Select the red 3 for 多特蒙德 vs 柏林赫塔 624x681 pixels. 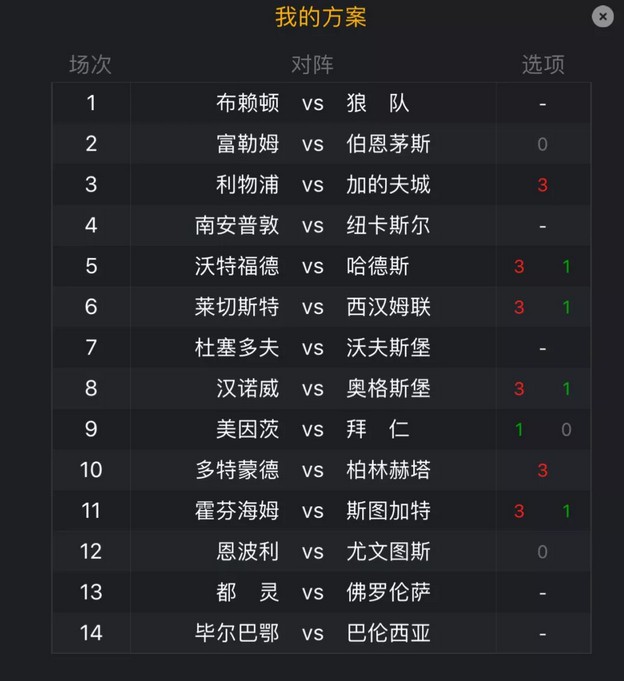[x=542, y=470]
